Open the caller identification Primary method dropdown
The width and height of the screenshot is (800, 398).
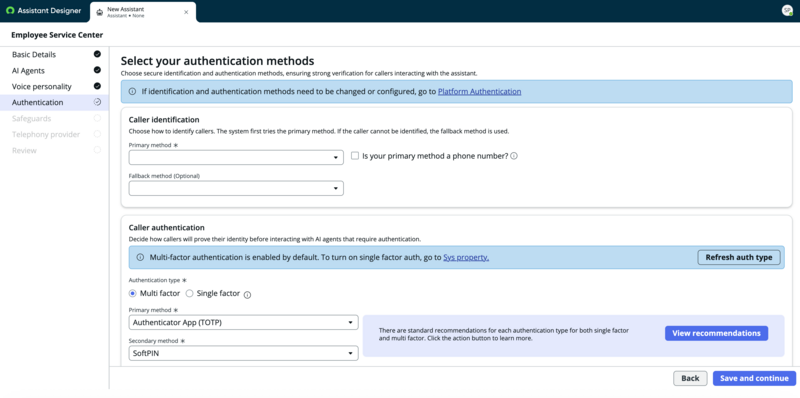[x=236, y=158]
